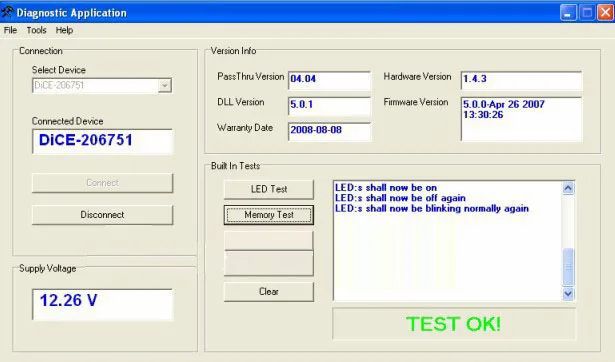Click the PassThru Version field 04.04
Screen dimensions: 615x362
329,80
